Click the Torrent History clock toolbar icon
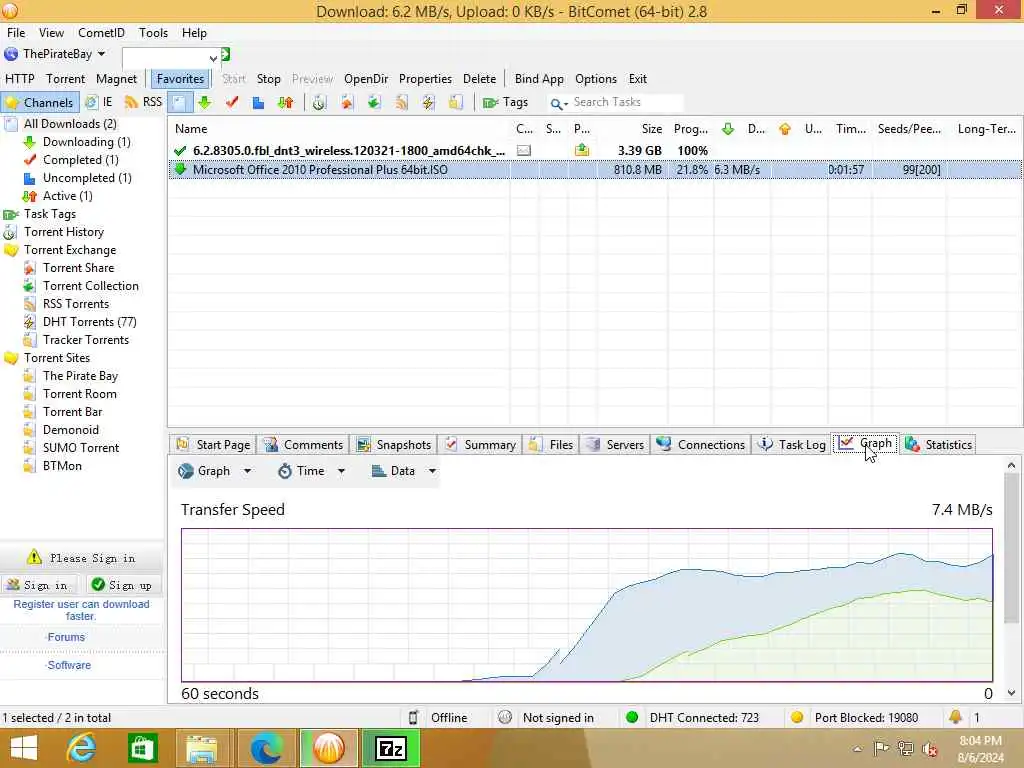Viewport: 1024px width, 768px height. click(x=319, y=103)
